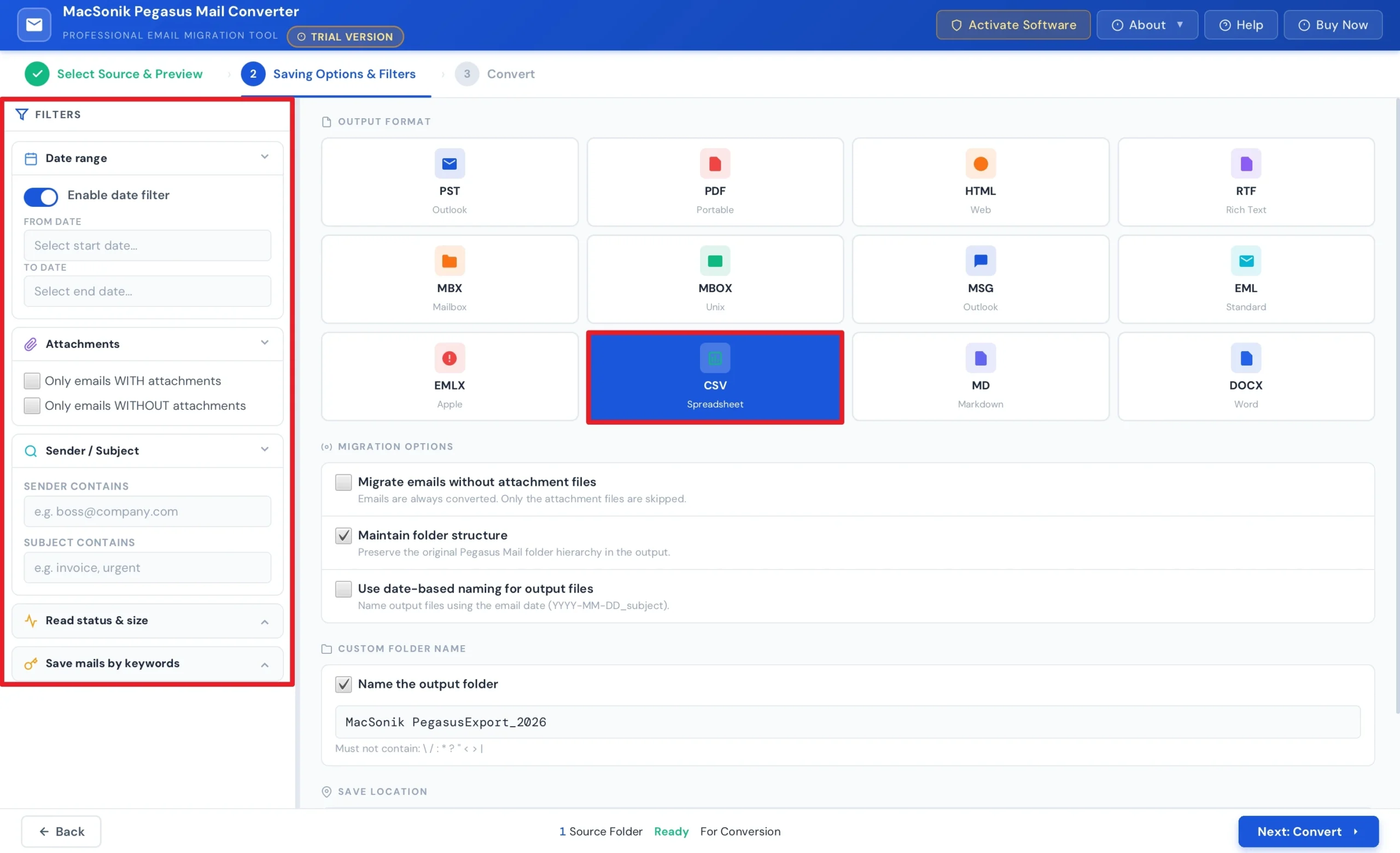Click the Sender / Subject search icon
The width and height of the screenshot is (1400, 853).
(x=31, y=451)
